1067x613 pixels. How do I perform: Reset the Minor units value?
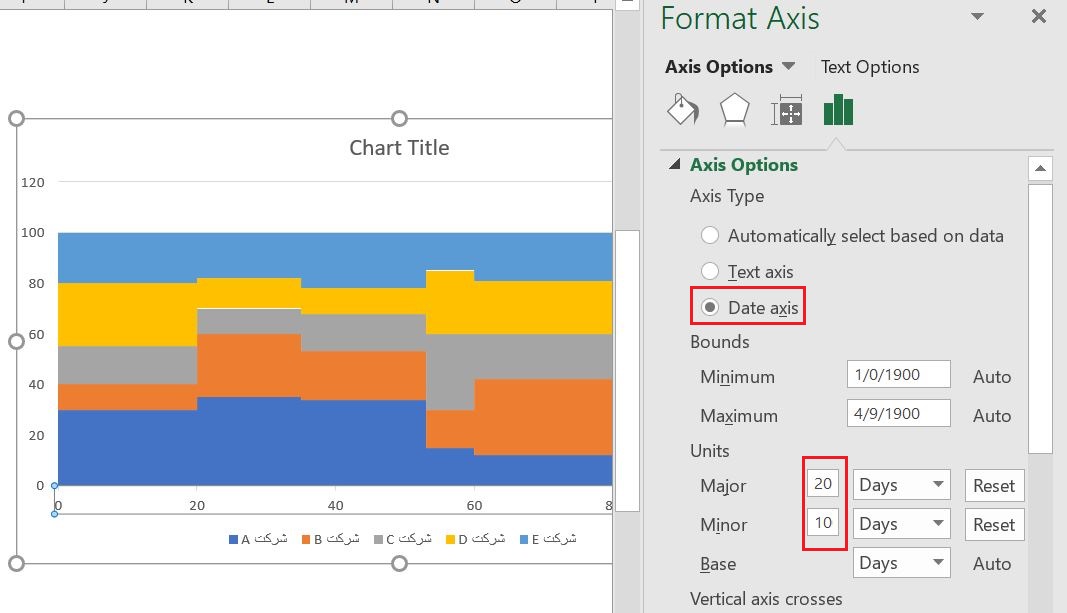tap(994, 525)
